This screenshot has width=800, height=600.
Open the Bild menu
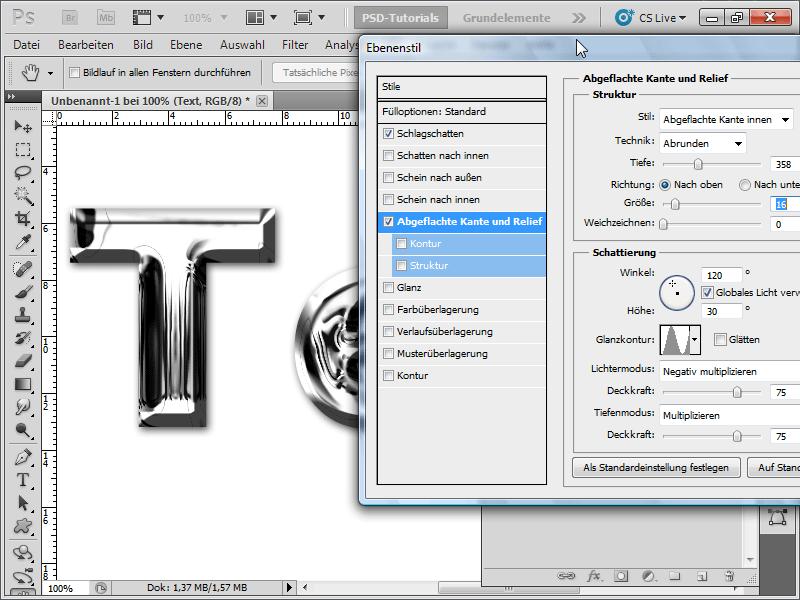[143, 45]
